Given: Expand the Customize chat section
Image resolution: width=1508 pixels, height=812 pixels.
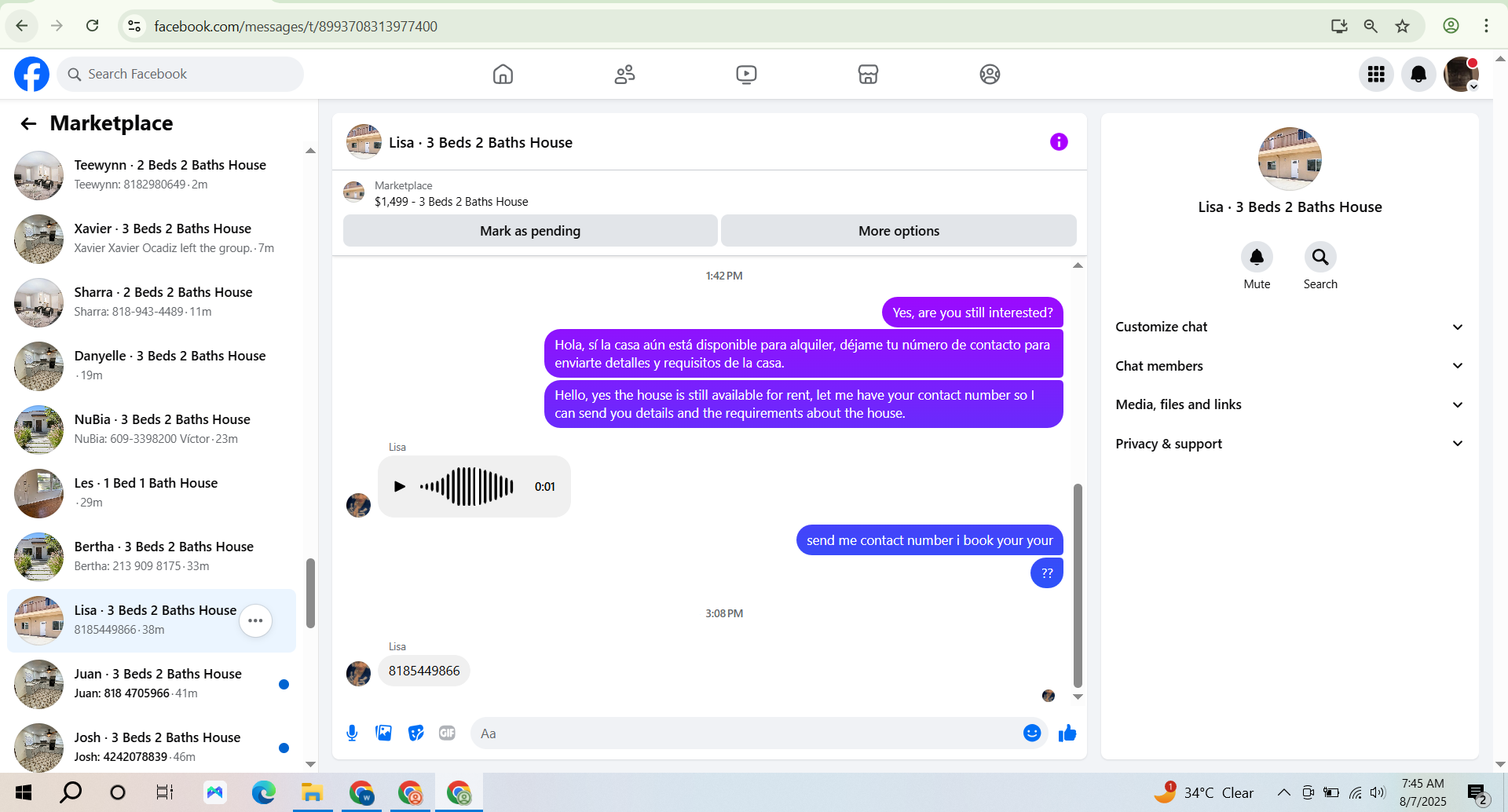Looking at the screenshot, I should point(1289,327).
